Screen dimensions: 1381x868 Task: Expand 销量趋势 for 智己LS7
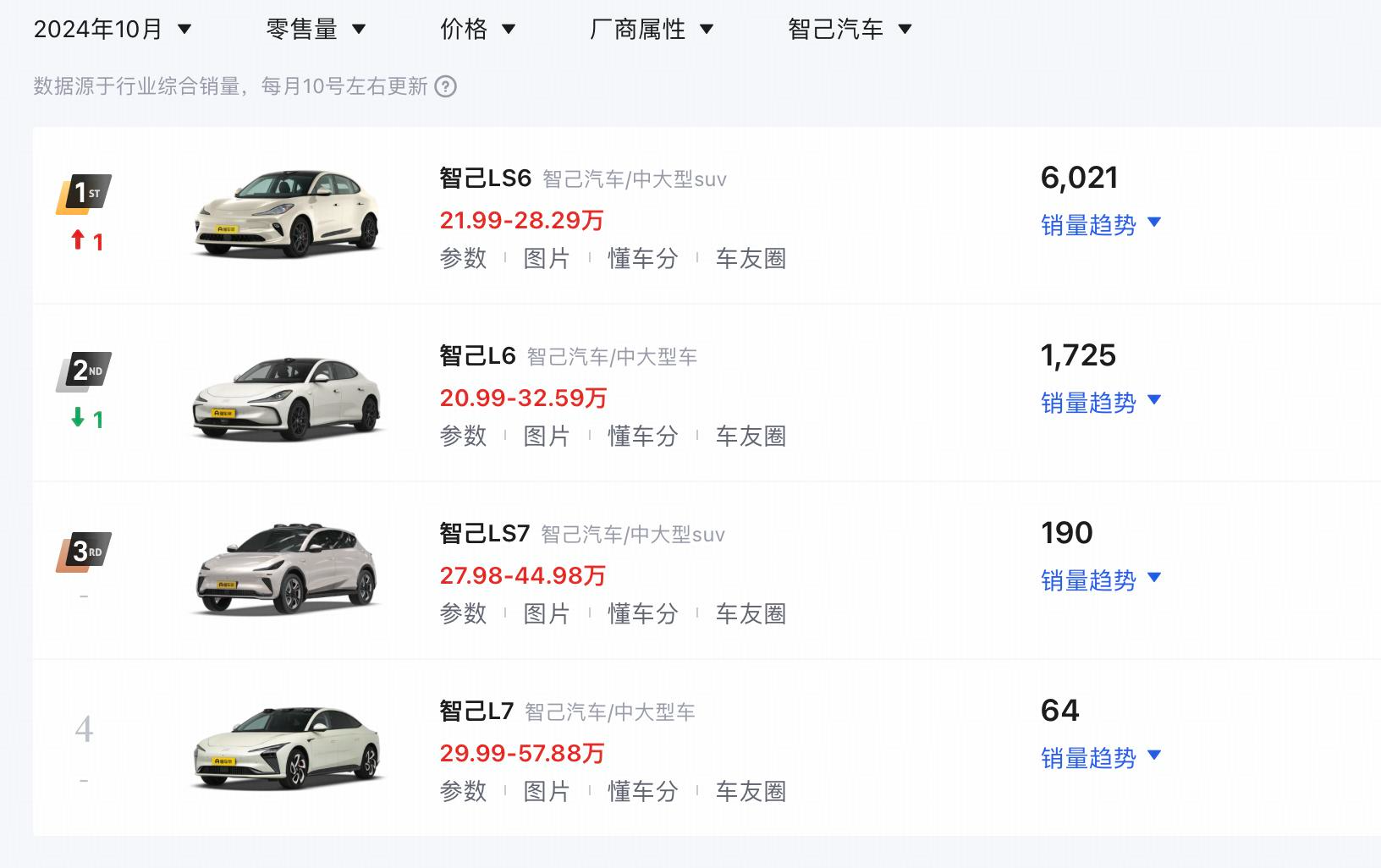click(x=1101, y=580)
